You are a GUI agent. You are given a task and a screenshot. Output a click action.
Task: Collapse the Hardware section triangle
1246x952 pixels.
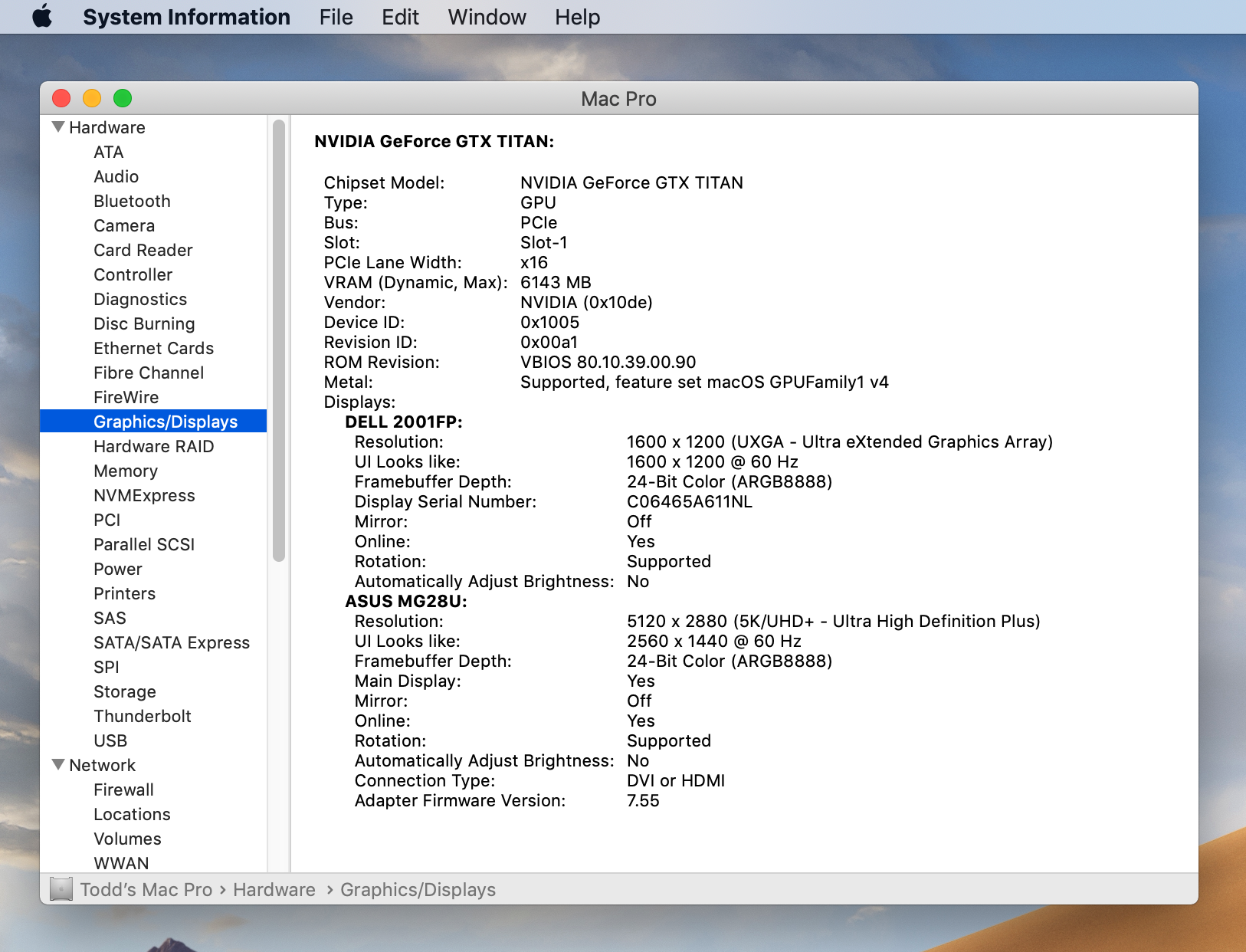click(58, 126)
